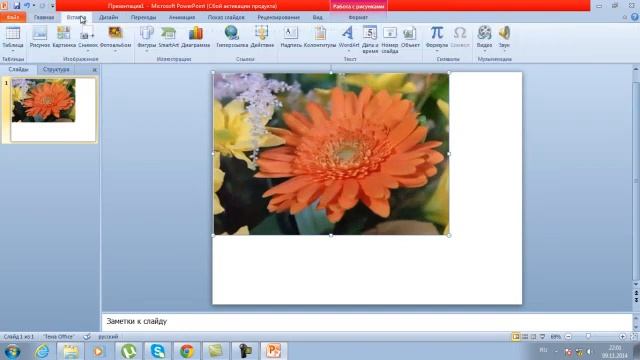The width and height of the screenshot is (640, 360).
Task: Click the zoom out minus button
Action: [x=568, y=337]
